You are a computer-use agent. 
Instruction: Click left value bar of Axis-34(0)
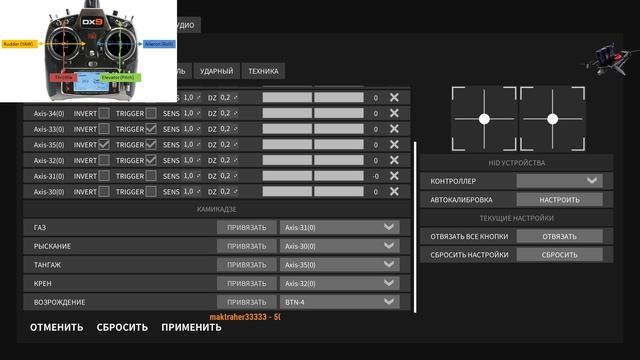click(287, 113)
